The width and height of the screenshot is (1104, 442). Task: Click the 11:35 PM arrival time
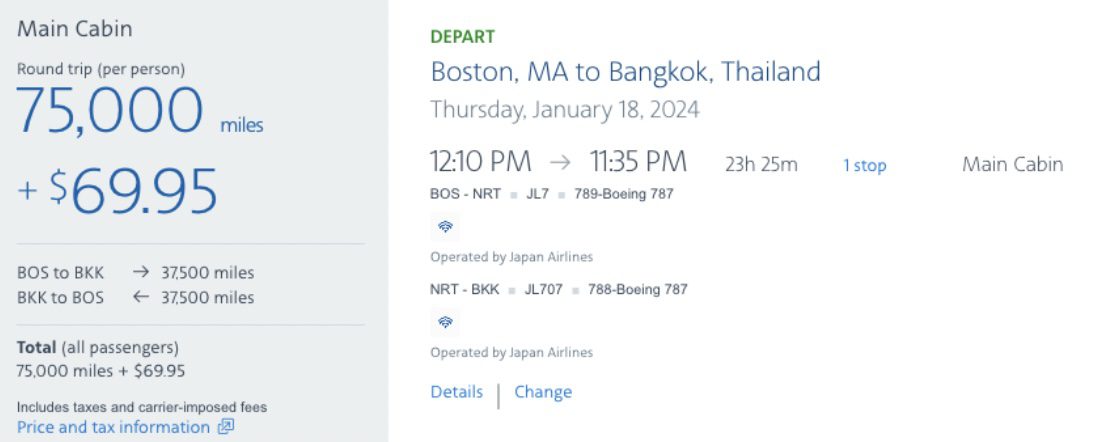pos(638,163)
